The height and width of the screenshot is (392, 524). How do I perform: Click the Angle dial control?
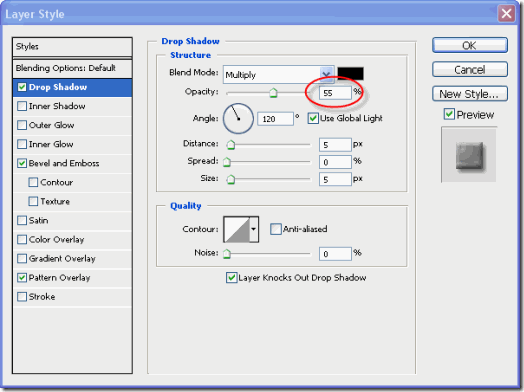coord(238,119)
